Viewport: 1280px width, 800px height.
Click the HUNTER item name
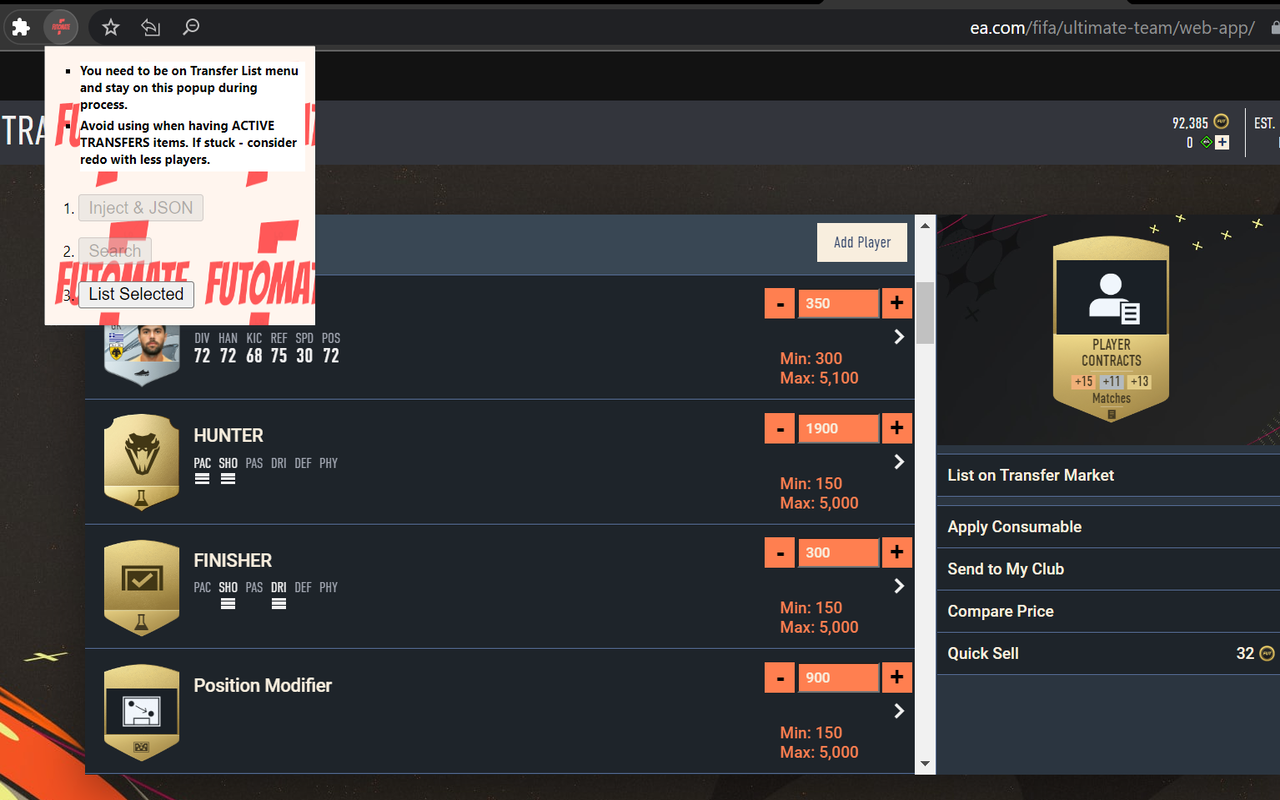(228, 435)
